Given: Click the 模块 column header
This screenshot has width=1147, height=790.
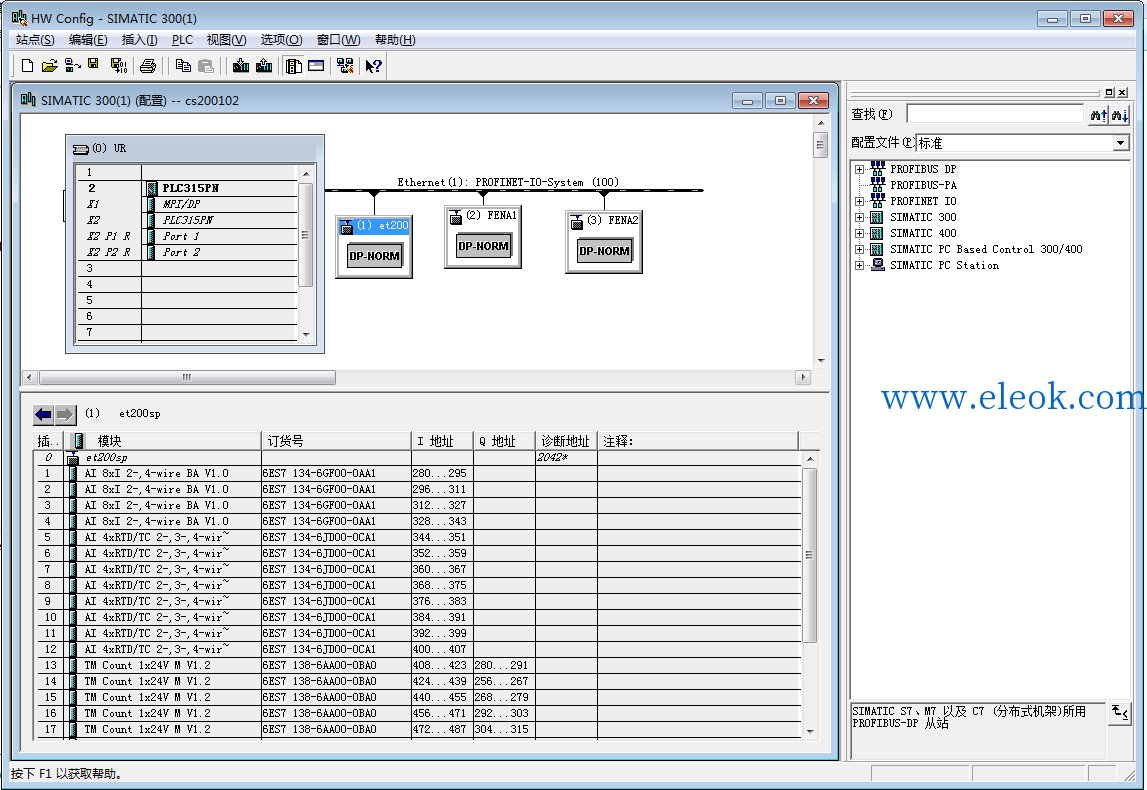Looking at the screenshot, I should 163,441.
